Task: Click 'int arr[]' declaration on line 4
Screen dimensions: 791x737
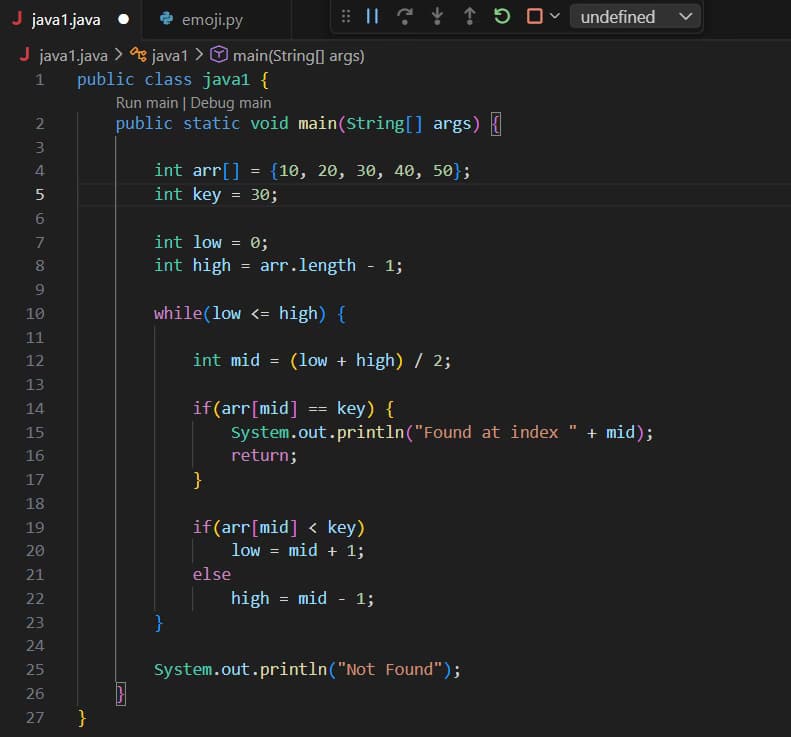Action: pyautogui.click(x=197, y=171)
